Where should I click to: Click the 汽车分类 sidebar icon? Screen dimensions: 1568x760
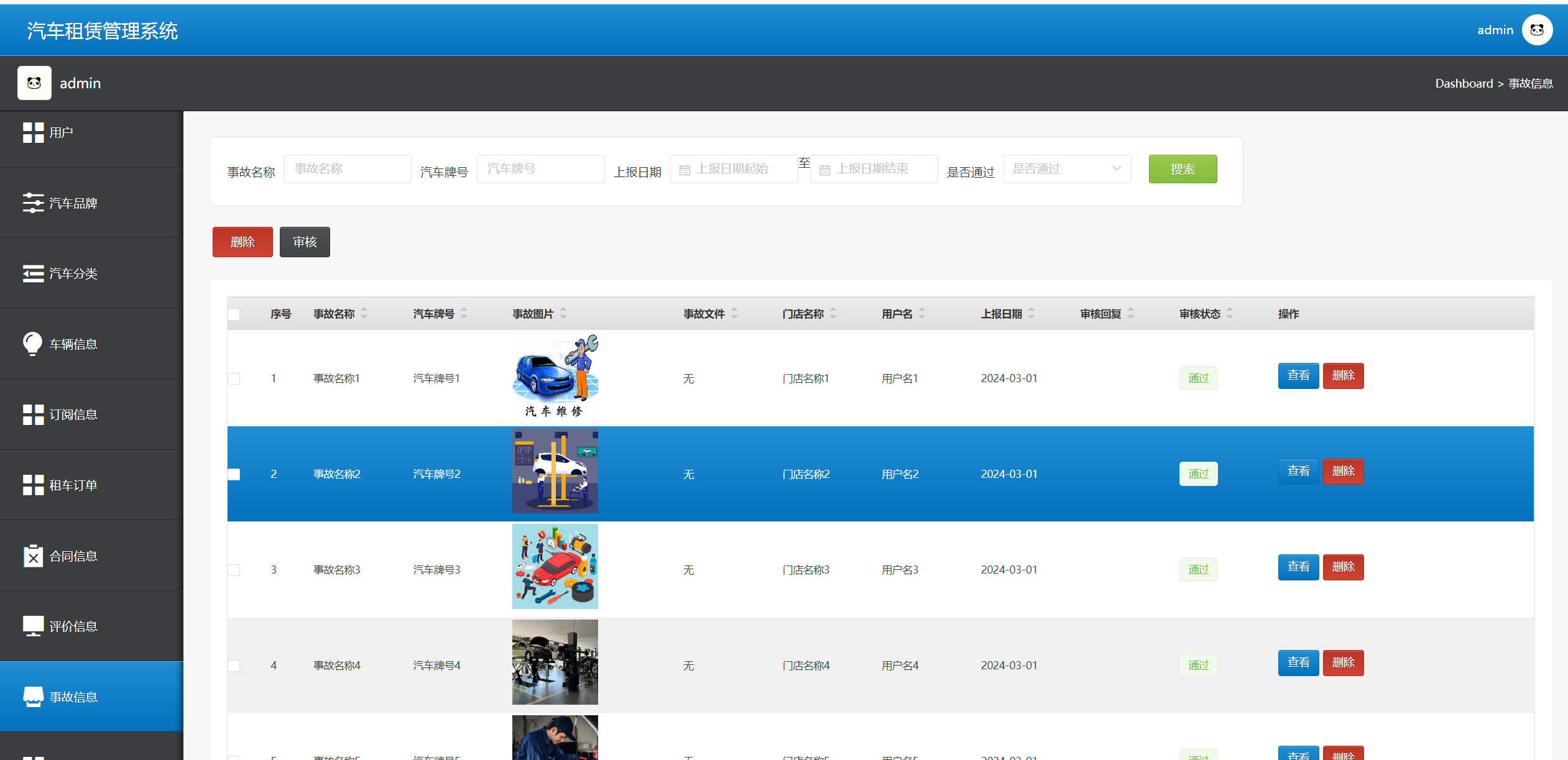(x=33, y=273)
